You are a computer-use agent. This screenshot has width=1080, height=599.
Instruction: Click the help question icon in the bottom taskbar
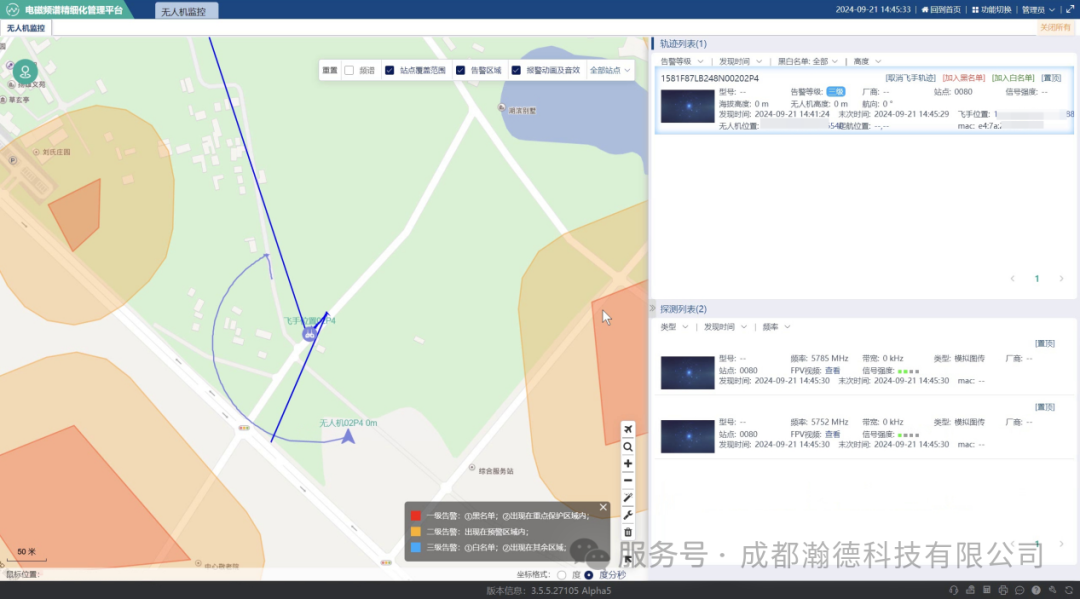(x=1036, y=590)
